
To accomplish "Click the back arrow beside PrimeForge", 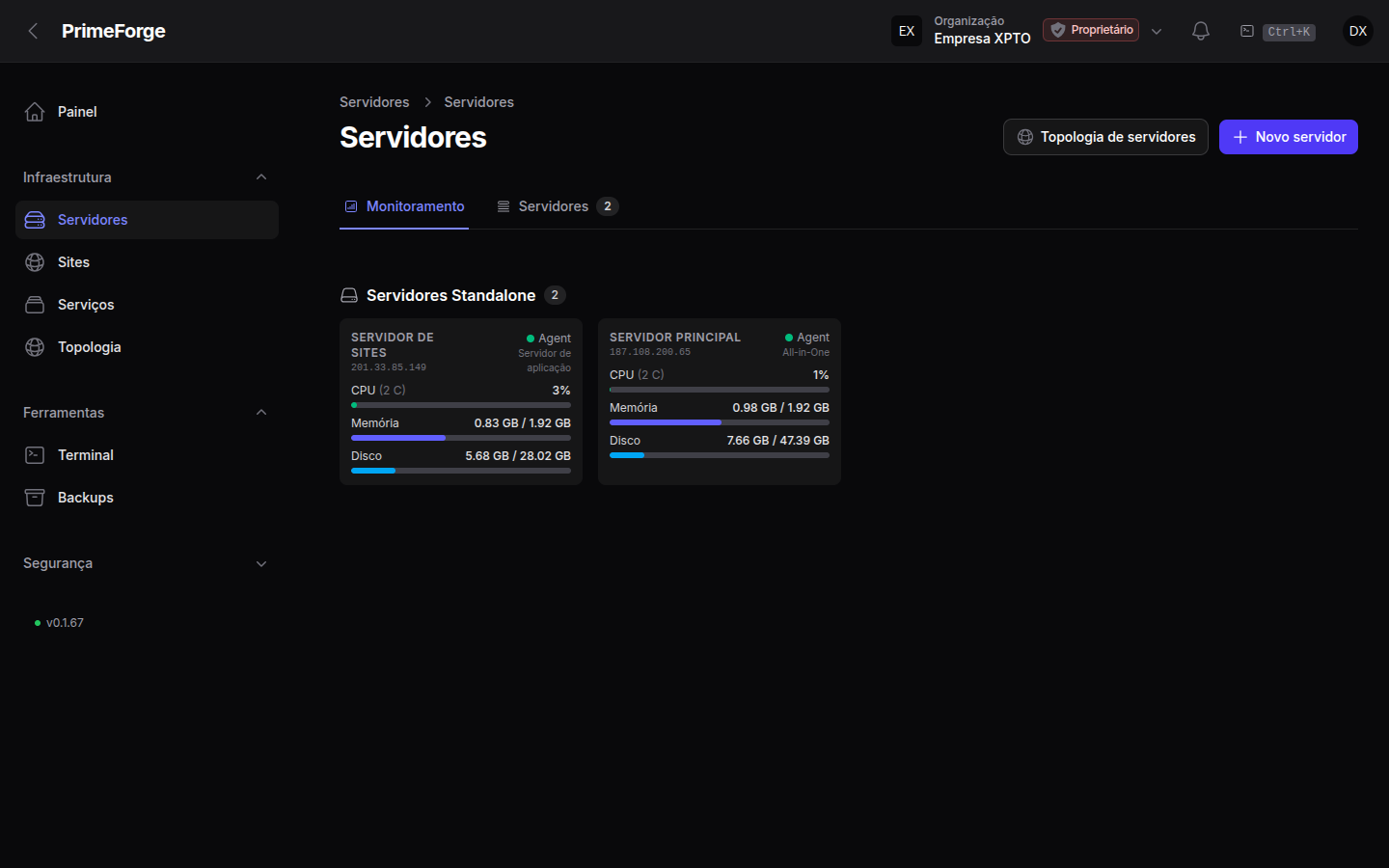I will tap(33, 31).
